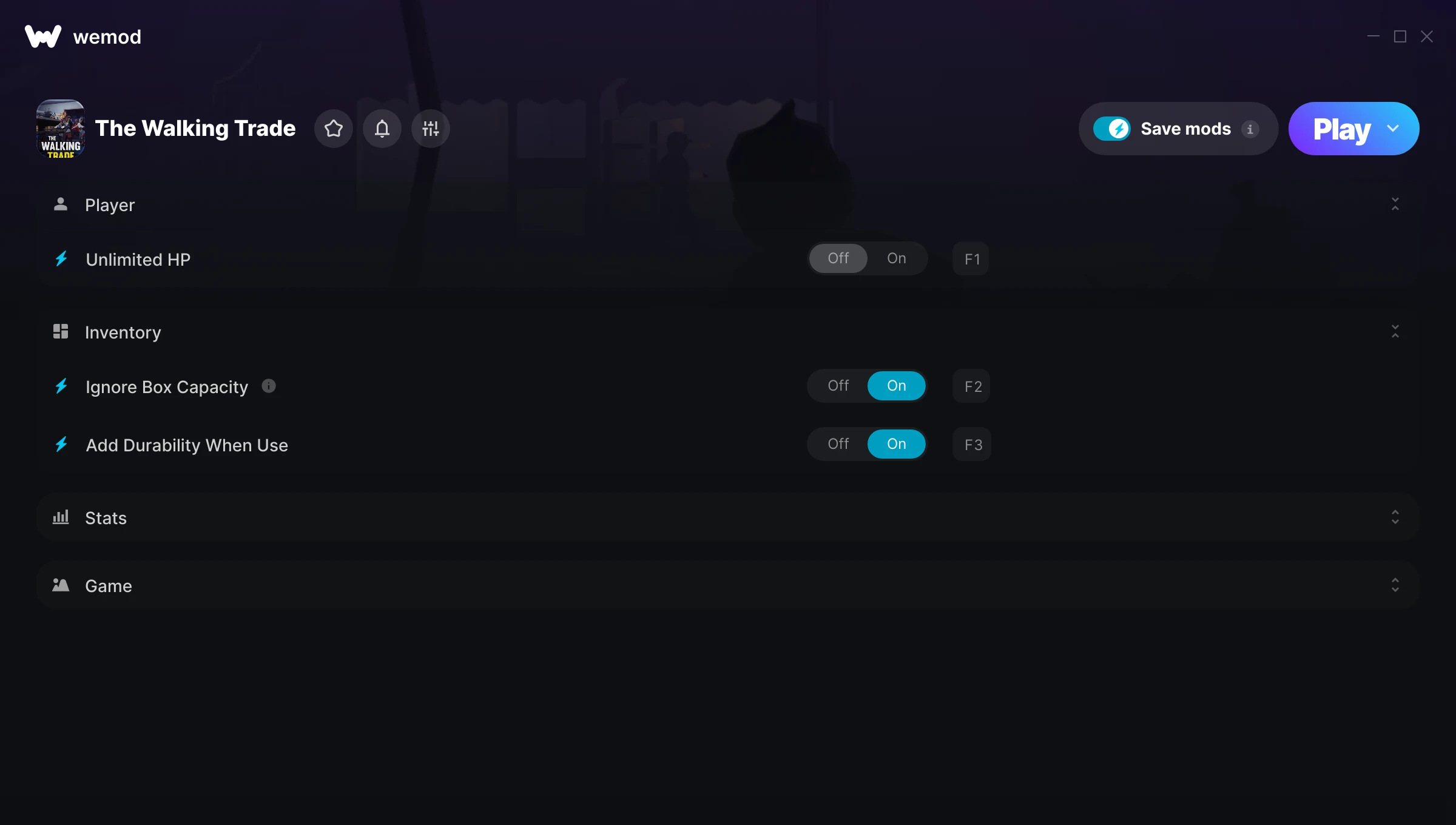Viewport: 1456px width, 825px height.
Task: Change the F1 hotkey for Unlimited HP
Action: (971, 259)
